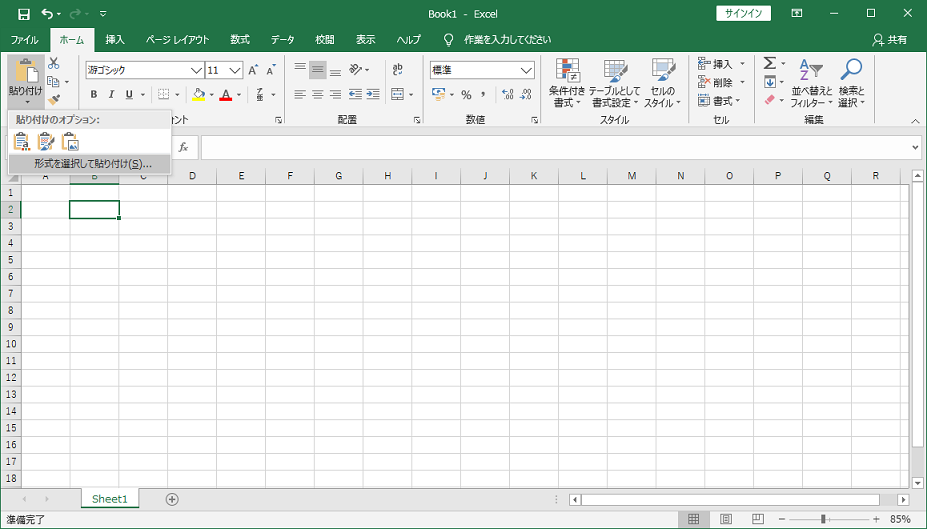
Task: Open the 挿入 ribbon tab
Action: 115,40
